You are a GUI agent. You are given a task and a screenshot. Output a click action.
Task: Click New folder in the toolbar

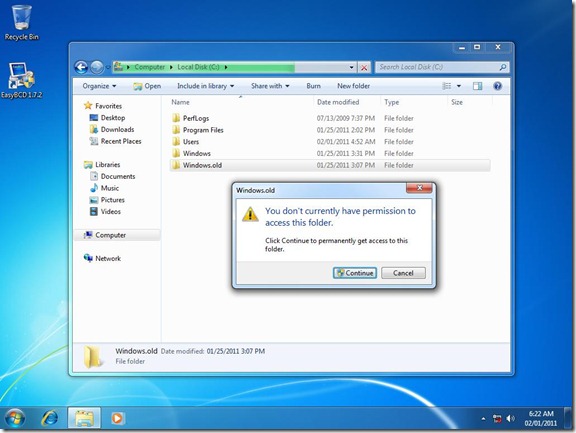(x=353, y=86)
